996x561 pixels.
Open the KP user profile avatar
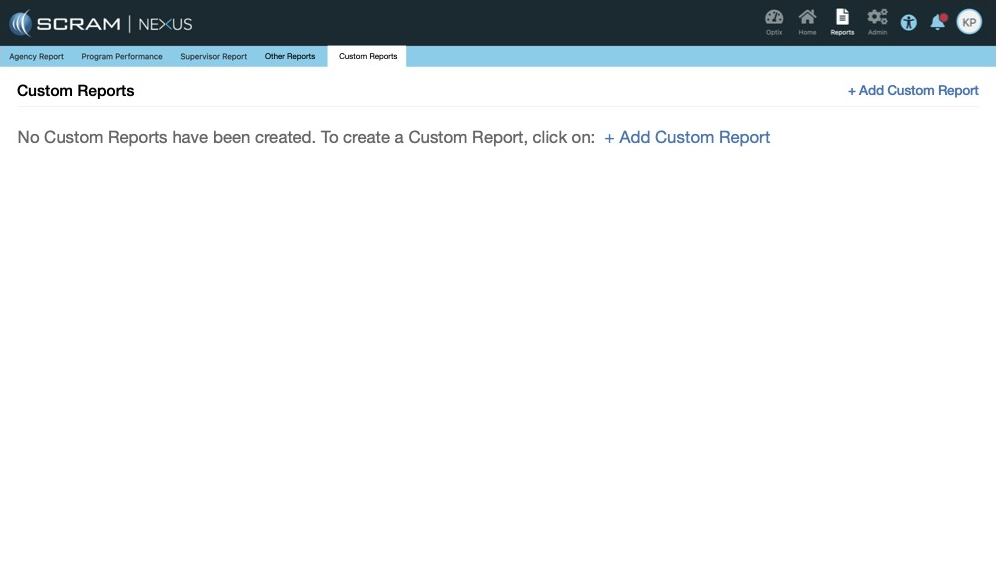click(x=969, y=22)
